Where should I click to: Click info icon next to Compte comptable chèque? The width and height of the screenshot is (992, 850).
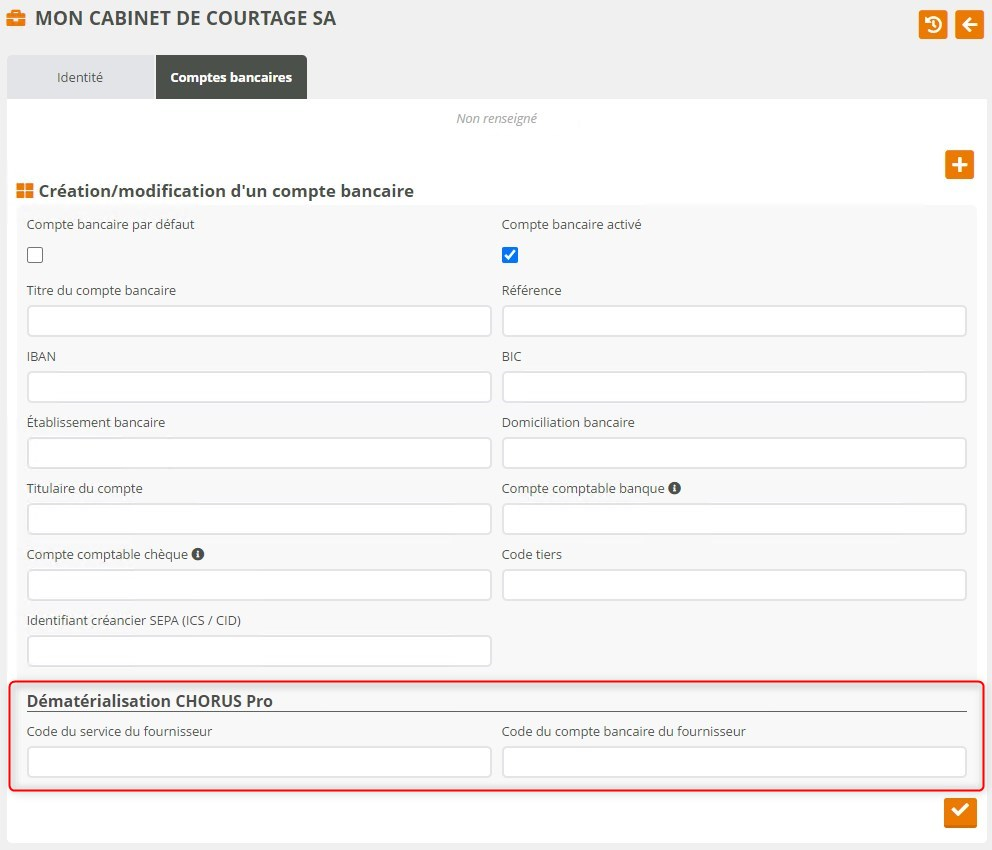(x=198, y=554)
